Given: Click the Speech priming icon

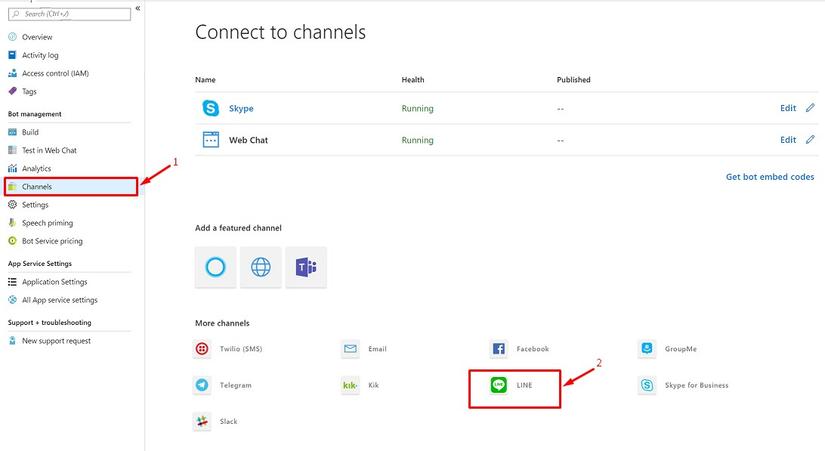Looking at the screenshot, I should click(x=12, y=223).
